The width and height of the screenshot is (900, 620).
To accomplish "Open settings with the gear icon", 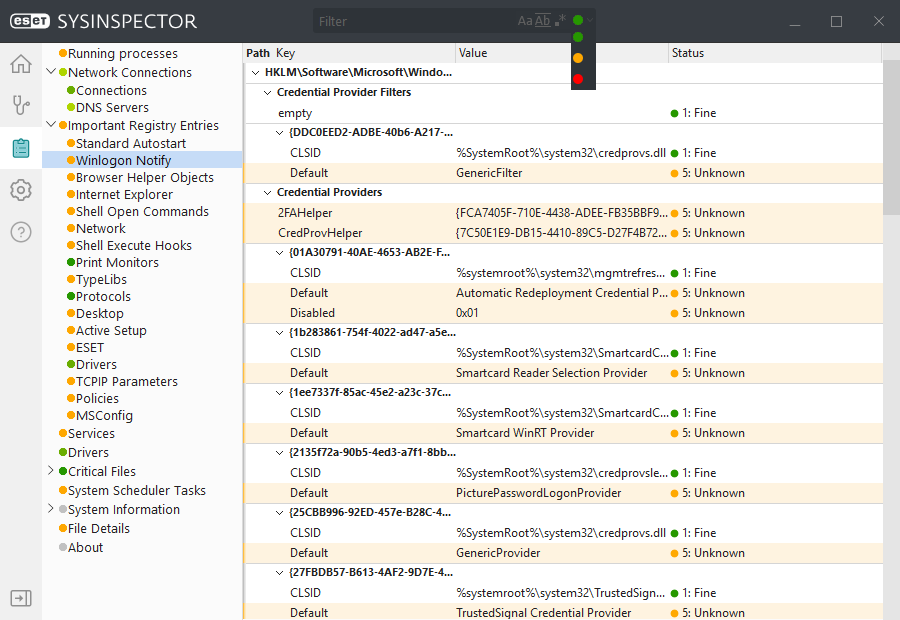I will point(21,190).
